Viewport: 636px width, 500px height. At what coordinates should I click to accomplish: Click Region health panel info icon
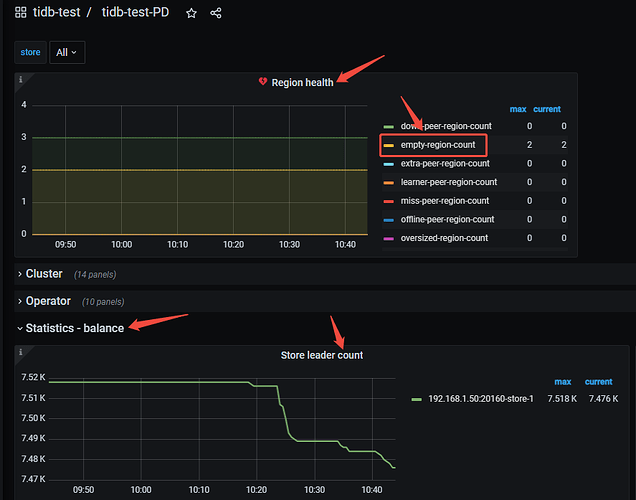21,79
